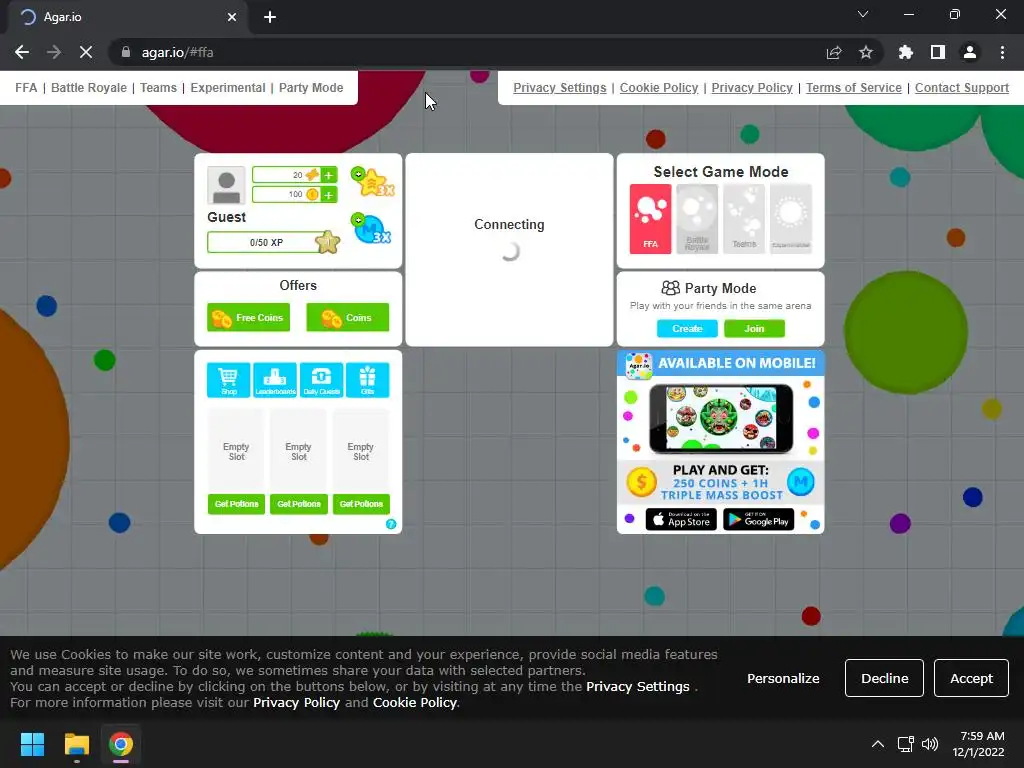Bookmark this page with the star icon
Viewport: 1024px width, 768px height.
pos(866,52)
